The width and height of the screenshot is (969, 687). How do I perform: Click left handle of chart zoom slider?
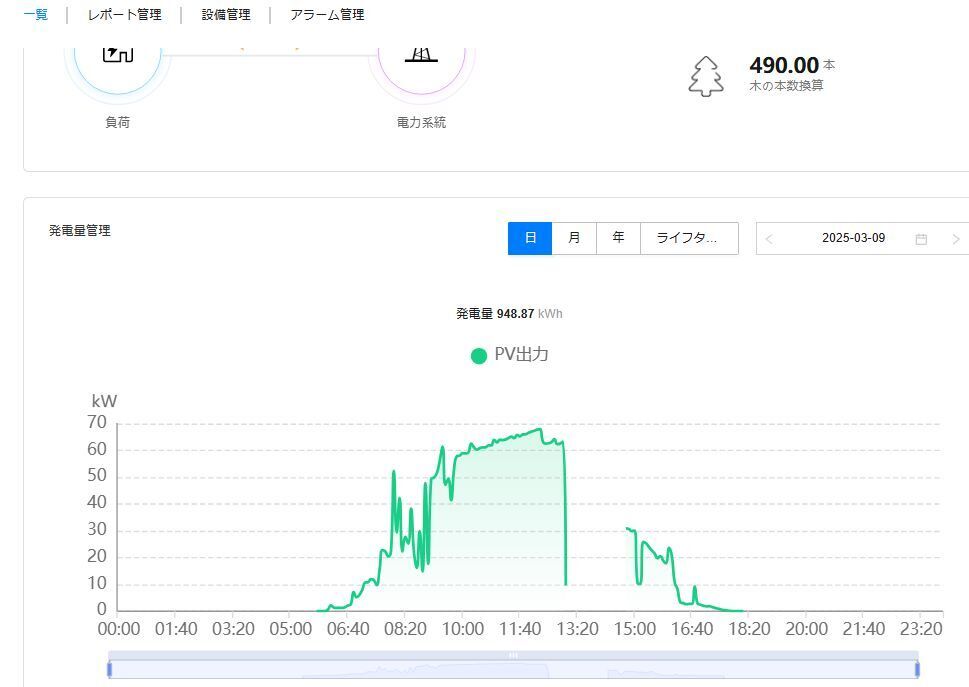tap(109, 669)
